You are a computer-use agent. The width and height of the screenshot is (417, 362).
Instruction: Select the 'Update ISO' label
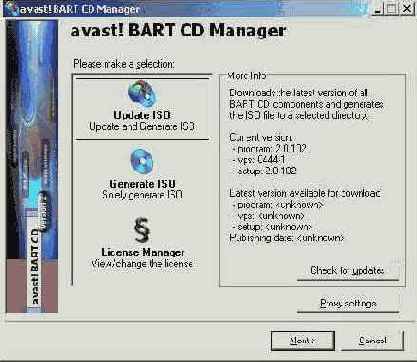tap(142, 115)
